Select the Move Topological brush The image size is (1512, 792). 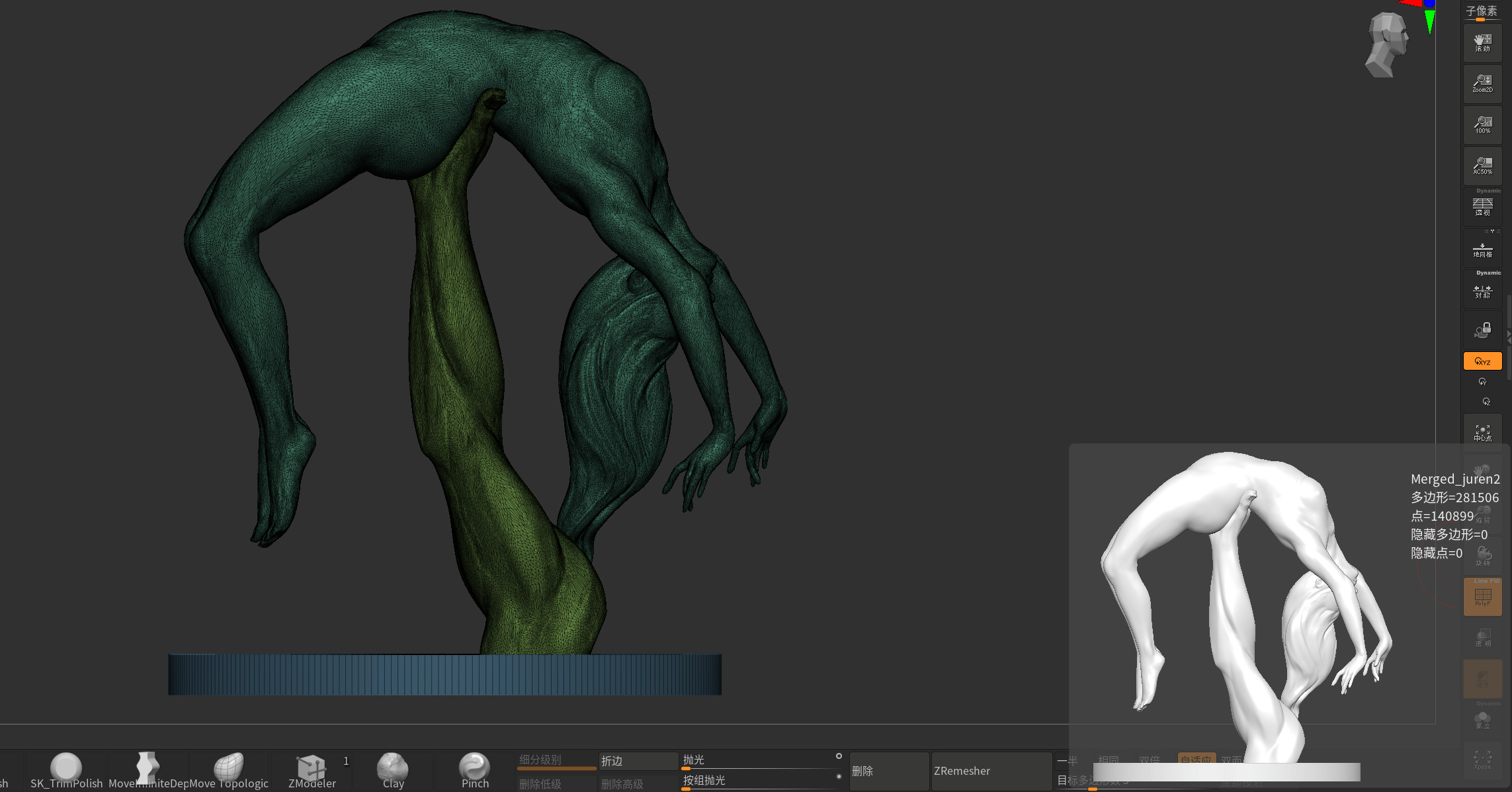(x=229, y=771)
